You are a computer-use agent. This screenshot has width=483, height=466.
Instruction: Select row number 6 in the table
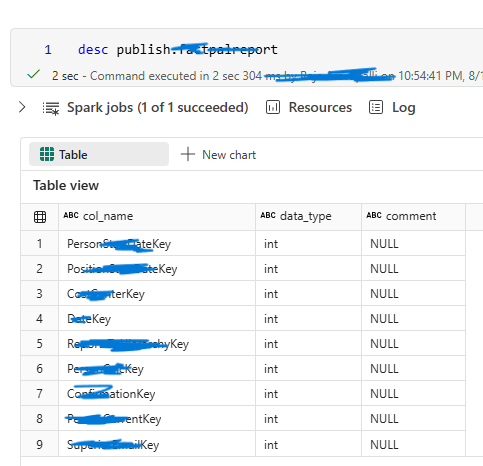pyautogui.click(x=39, y=369)
